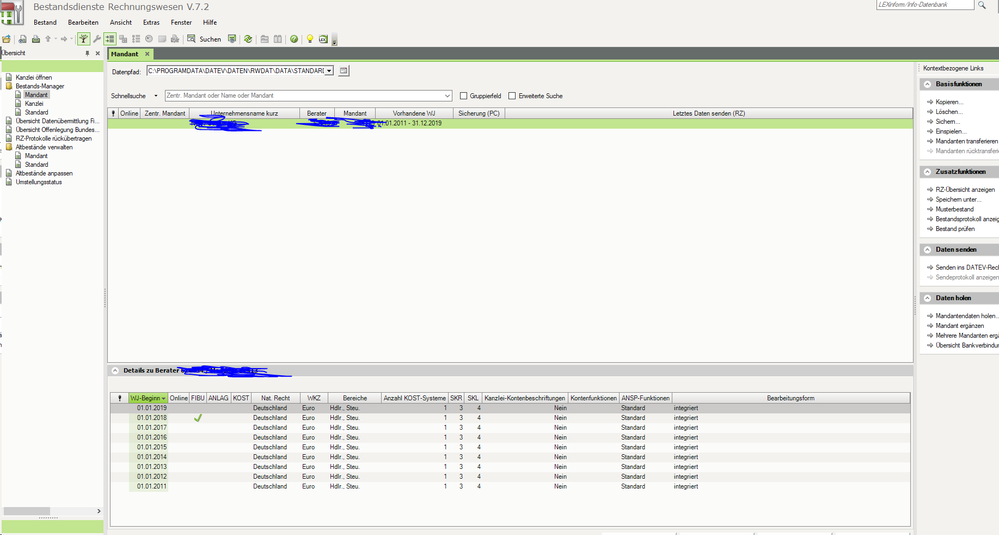Enable the Gruppierfeld checkbox
The height and width of the screenshot is (535, 999).
pos(464,96)
